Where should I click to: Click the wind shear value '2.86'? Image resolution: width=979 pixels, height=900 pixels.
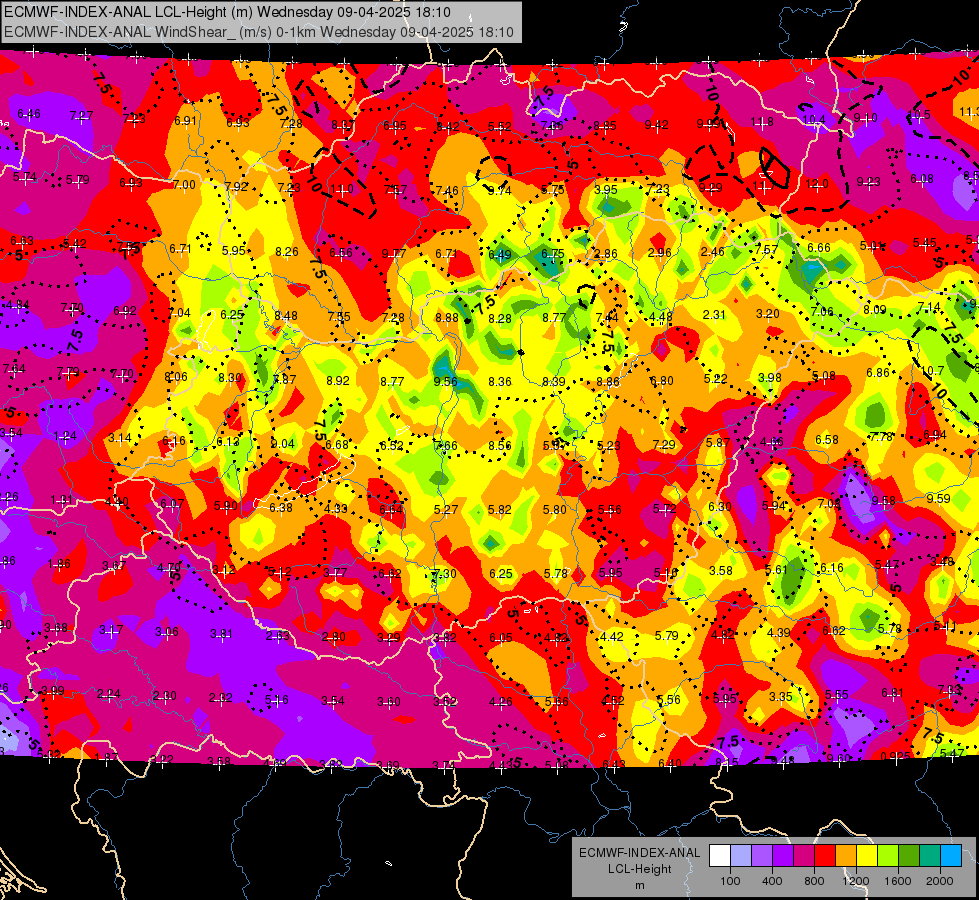tap(606, 254)
